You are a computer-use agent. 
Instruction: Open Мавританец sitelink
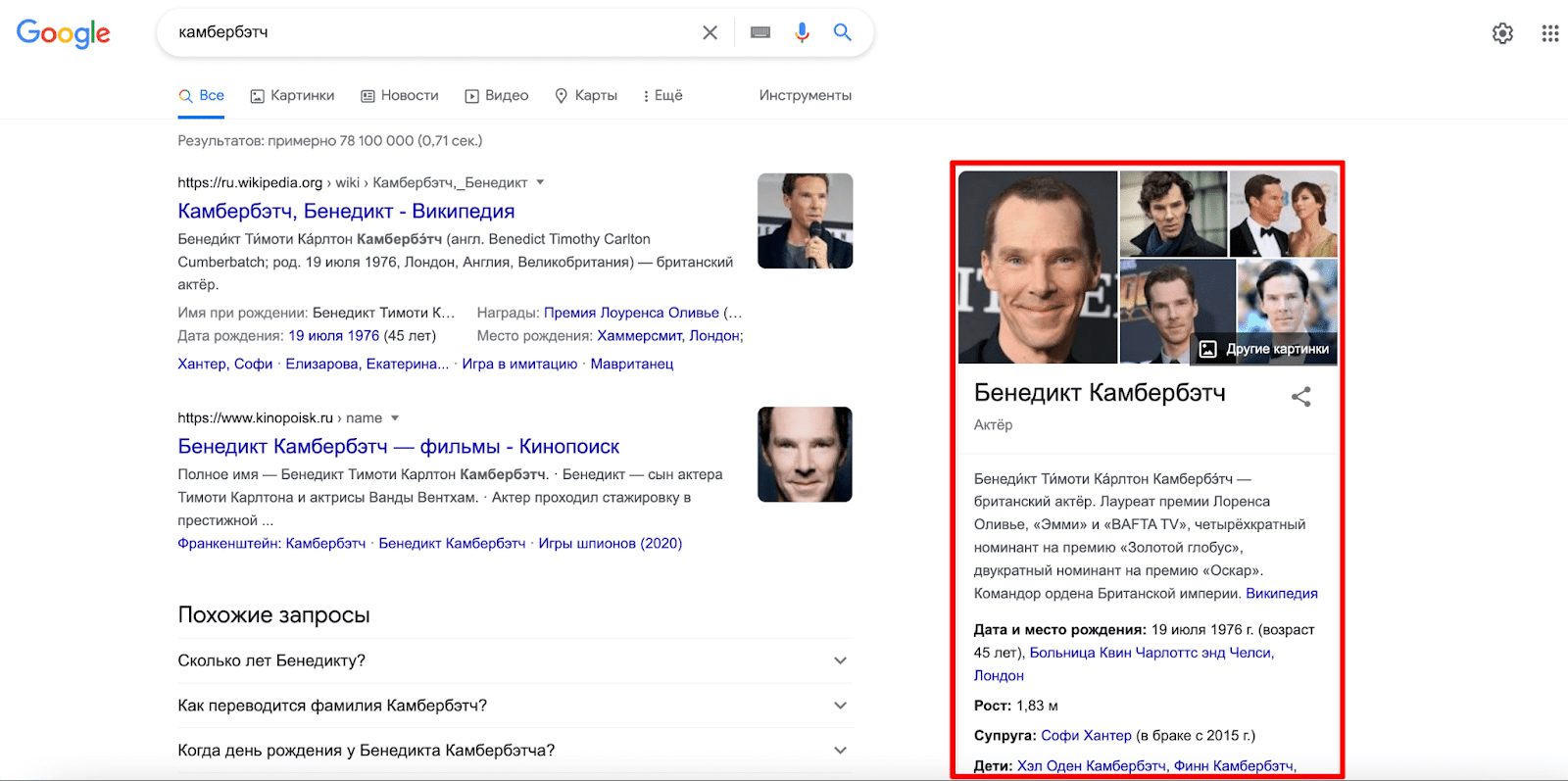(632, 364)
